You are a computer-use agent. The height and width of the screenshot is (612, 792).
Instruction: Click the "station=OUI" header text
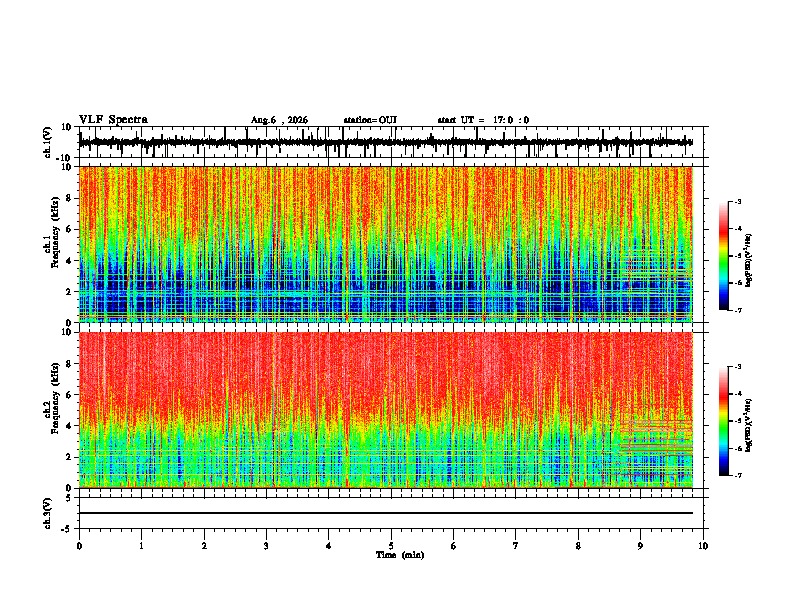(x=370, y=120)
